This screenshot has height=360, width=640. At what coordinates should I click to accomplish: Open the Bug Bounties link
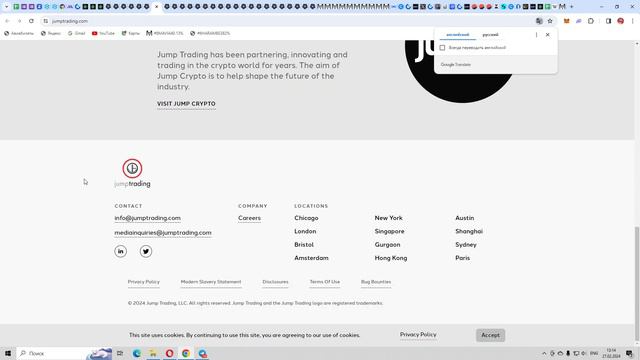coord(376,282)
